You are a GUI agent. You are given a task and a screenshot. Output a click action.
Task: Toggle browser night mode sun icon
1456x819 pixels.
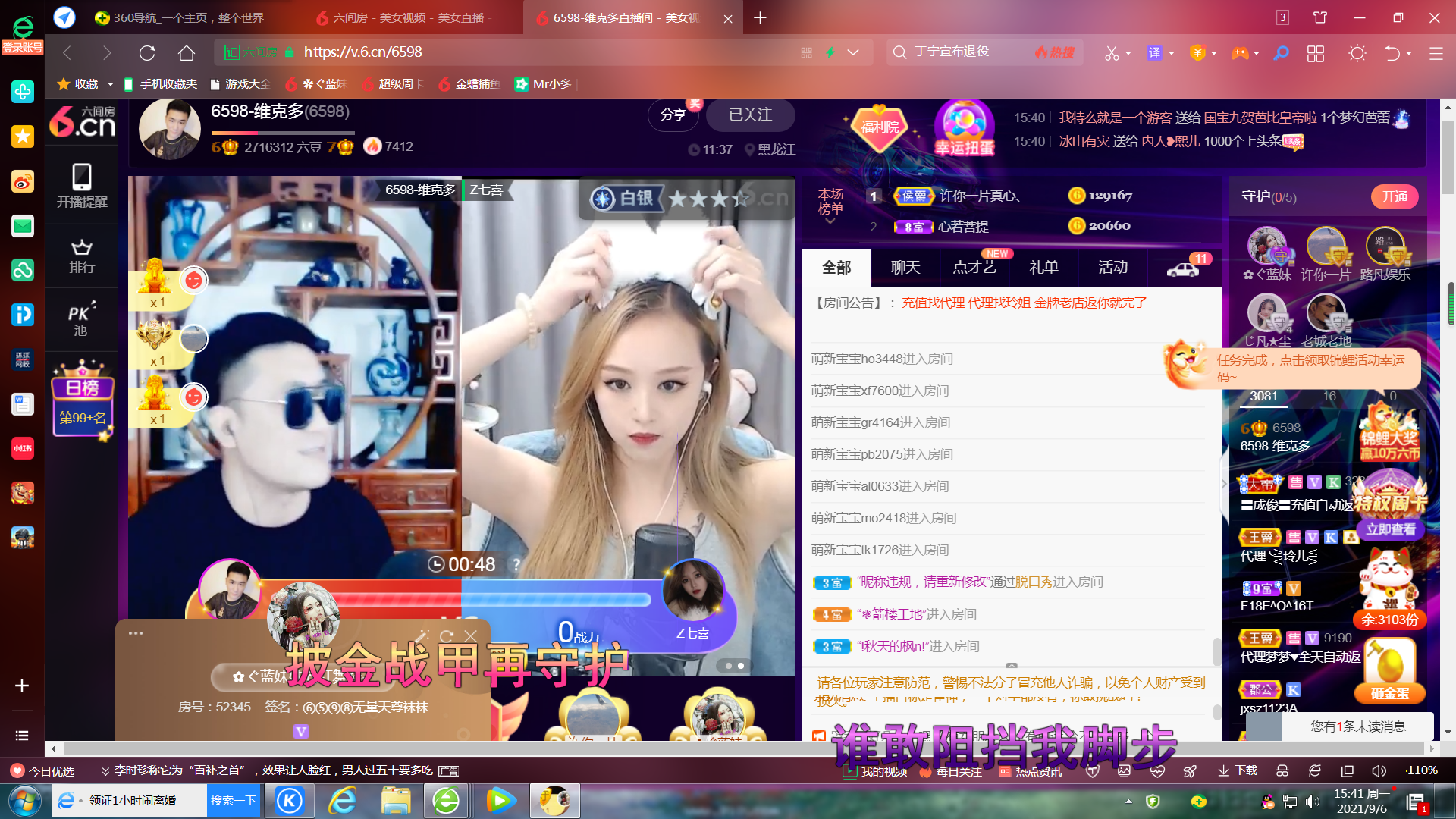(x=1357, y=53)
